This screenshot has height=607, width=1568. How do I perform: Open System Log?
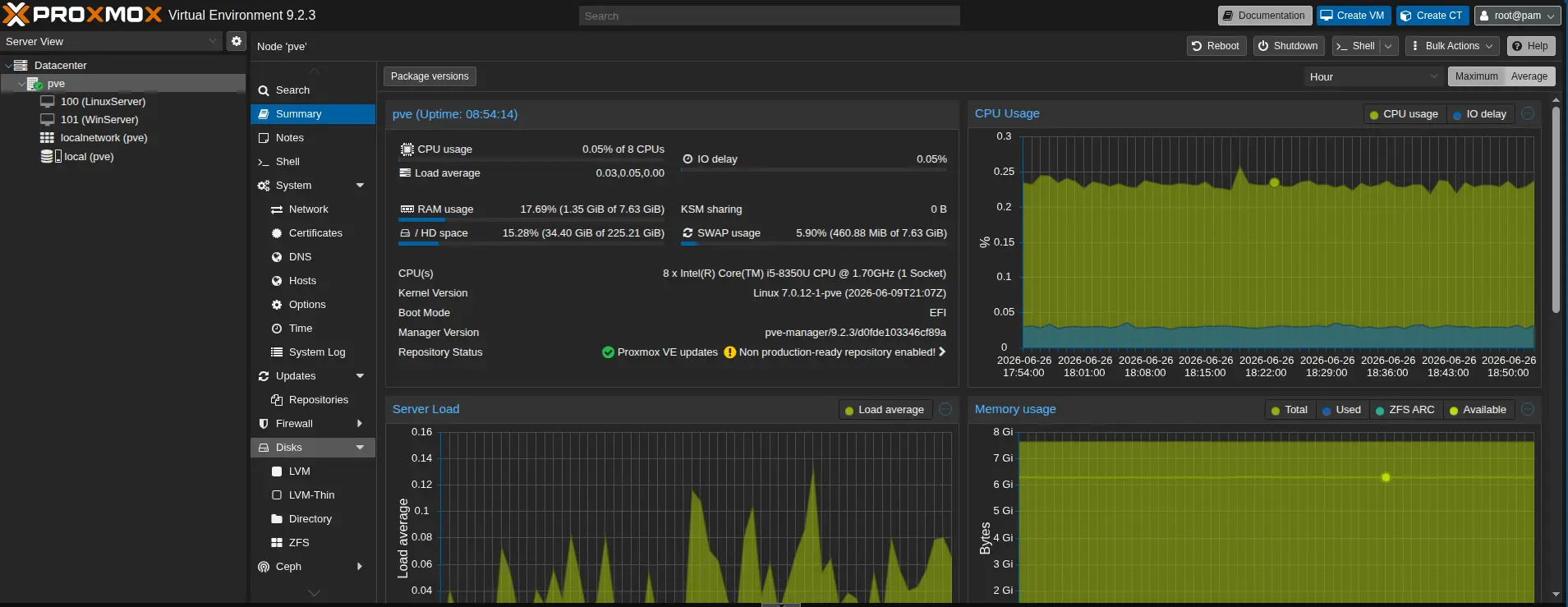pos(313,352)
